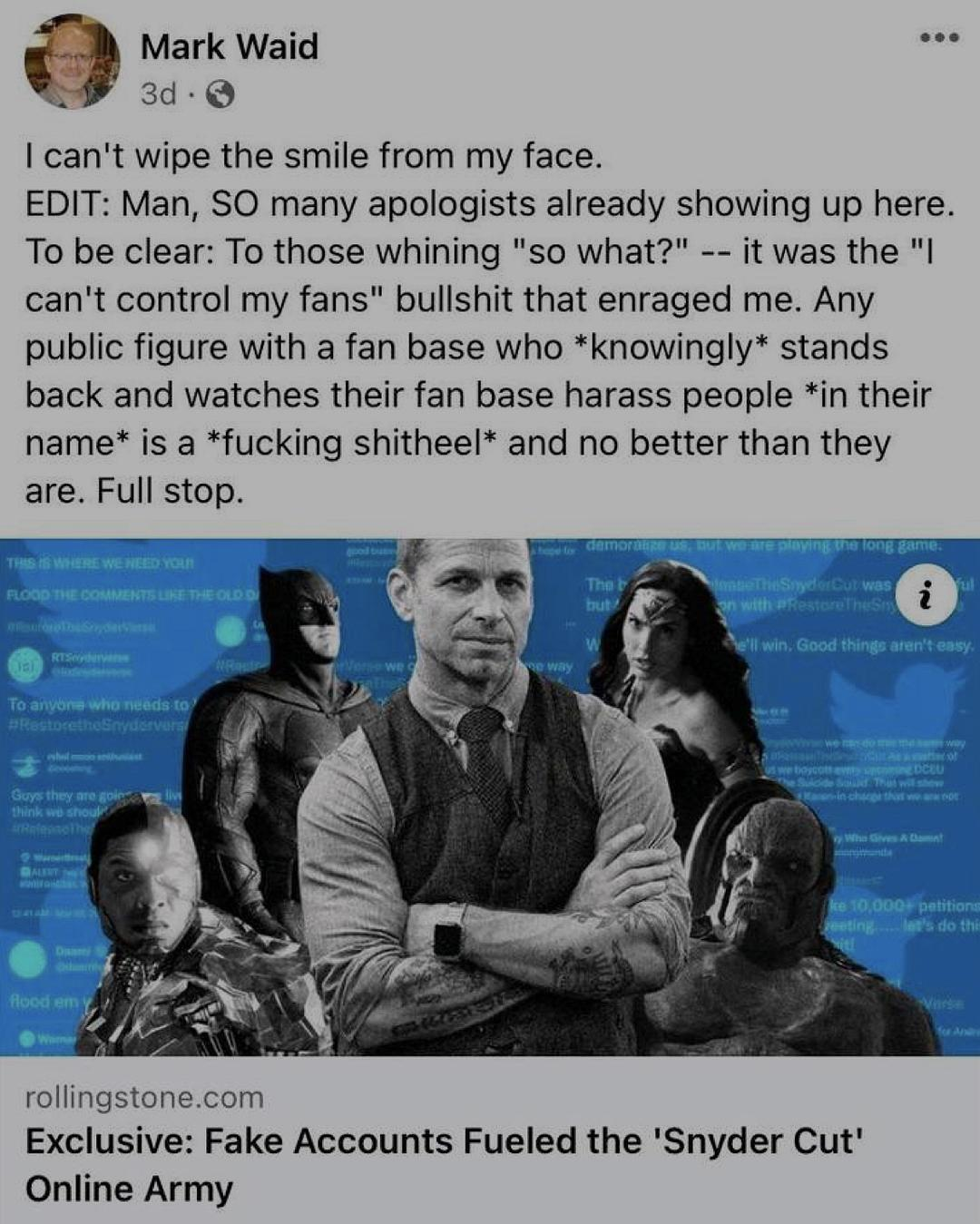This screenshot has height=1224, width=980.
Task: Click the 3d post timestamp
Action: pos(159,94)
